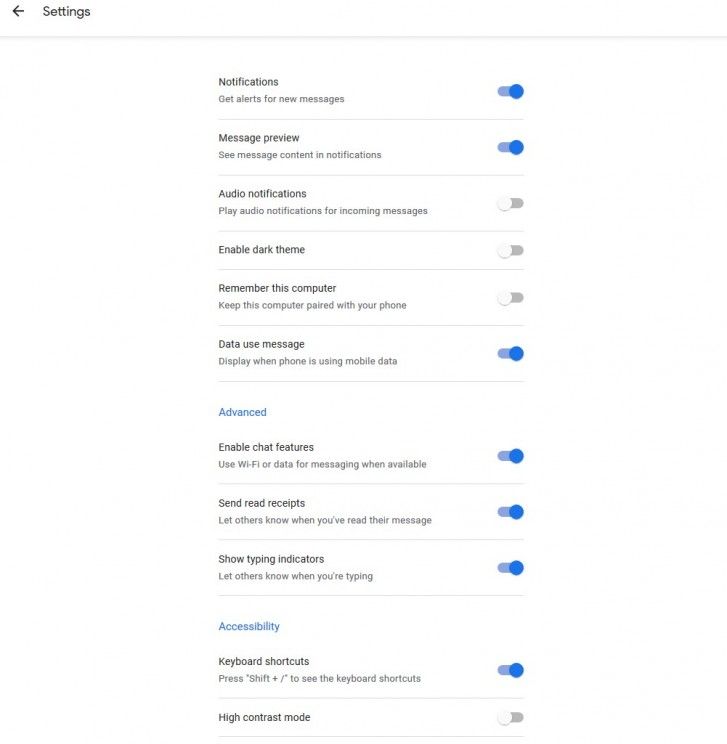Click the 'Get alerts for new messages' description
Viewport: 727px width, 744px height.
(281, 99)
